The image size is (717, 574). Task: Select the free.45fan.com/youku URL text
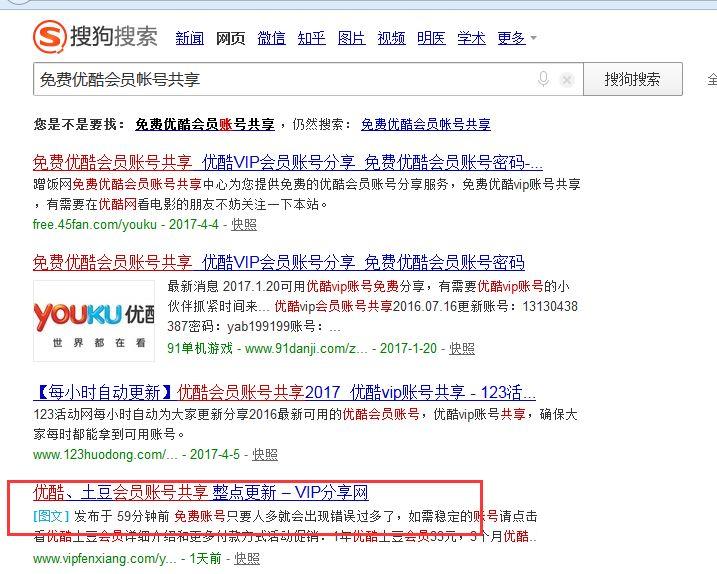coord(95,225)
